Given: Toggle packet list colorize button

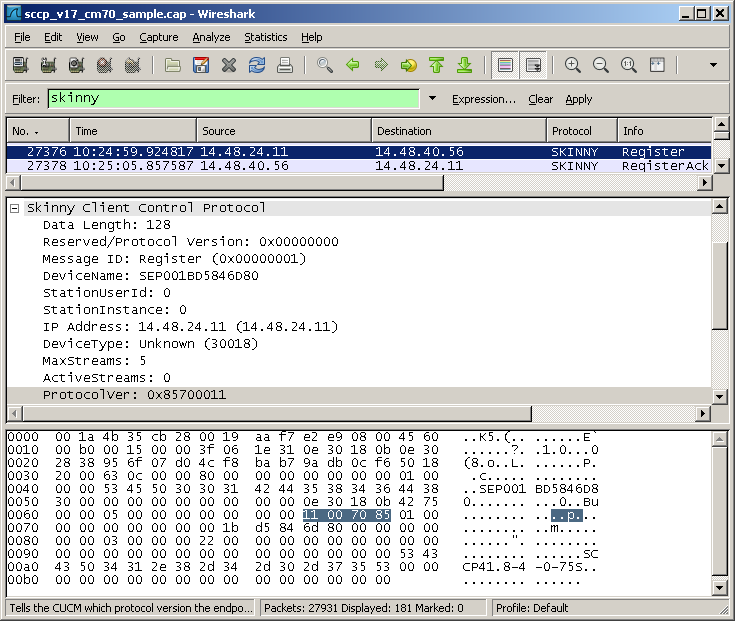Looking at the screenshot, I should (x=505, y=65).
